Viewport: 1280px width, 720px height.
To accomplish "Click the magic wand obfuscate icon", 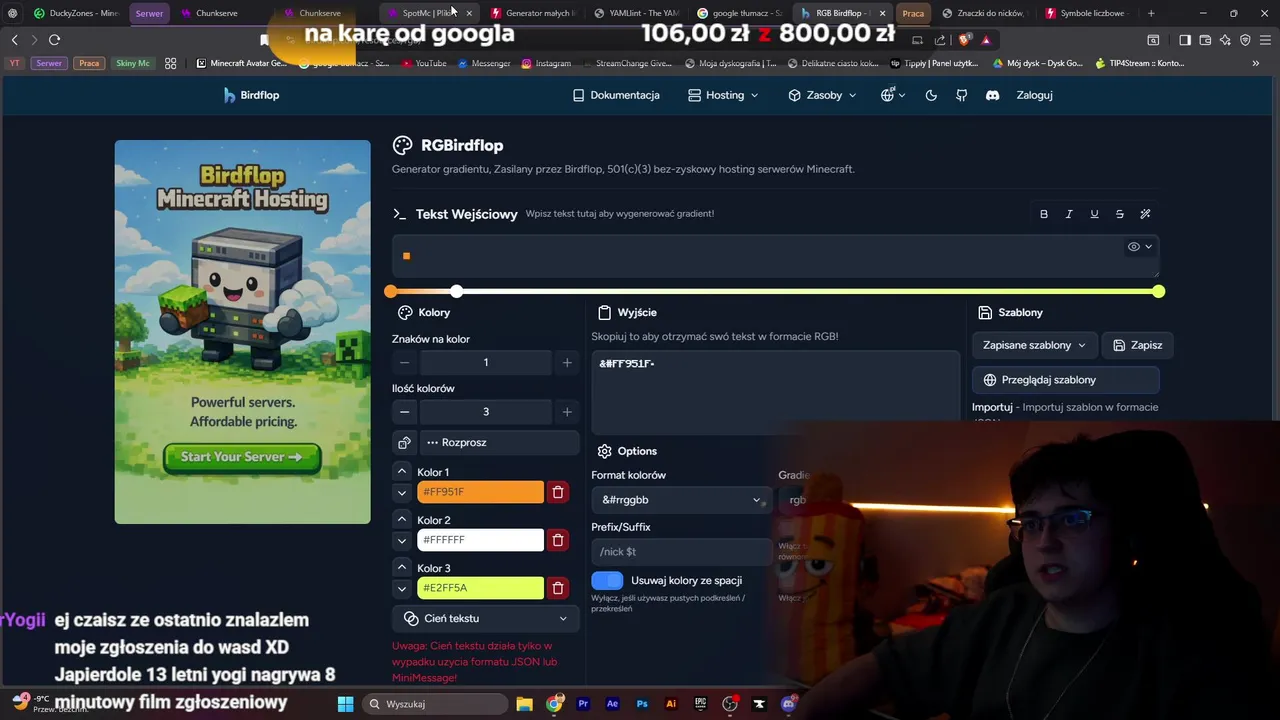I will coord(1145,214).
